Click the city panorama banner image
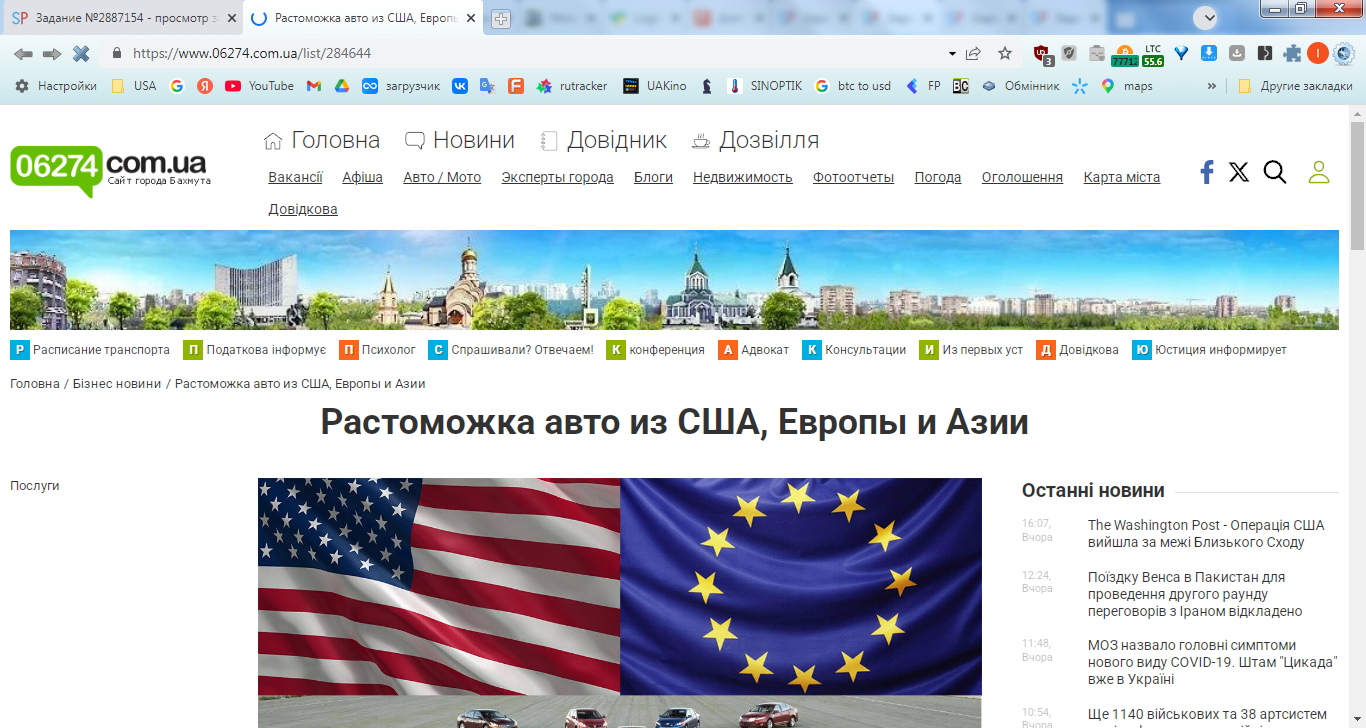 point(674,280)
